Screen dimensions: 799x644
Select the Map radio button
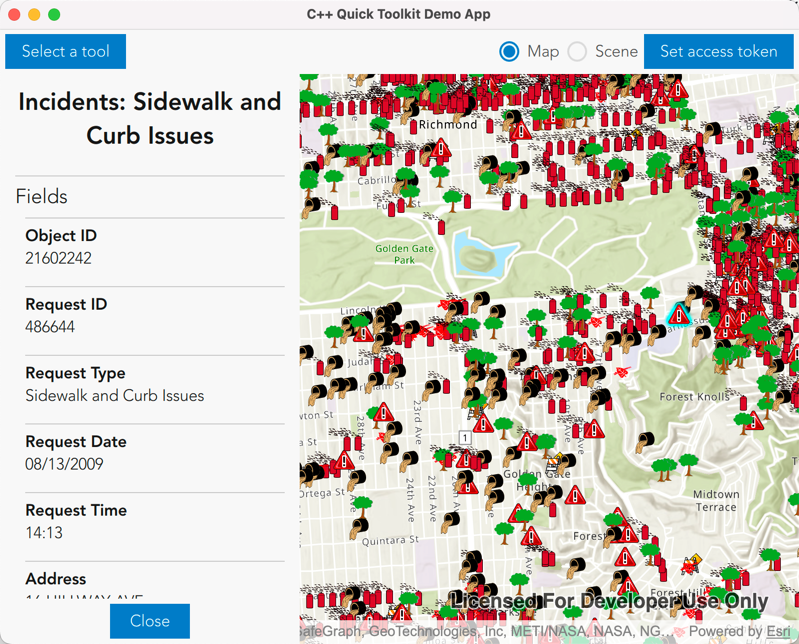tap(510, 51)
